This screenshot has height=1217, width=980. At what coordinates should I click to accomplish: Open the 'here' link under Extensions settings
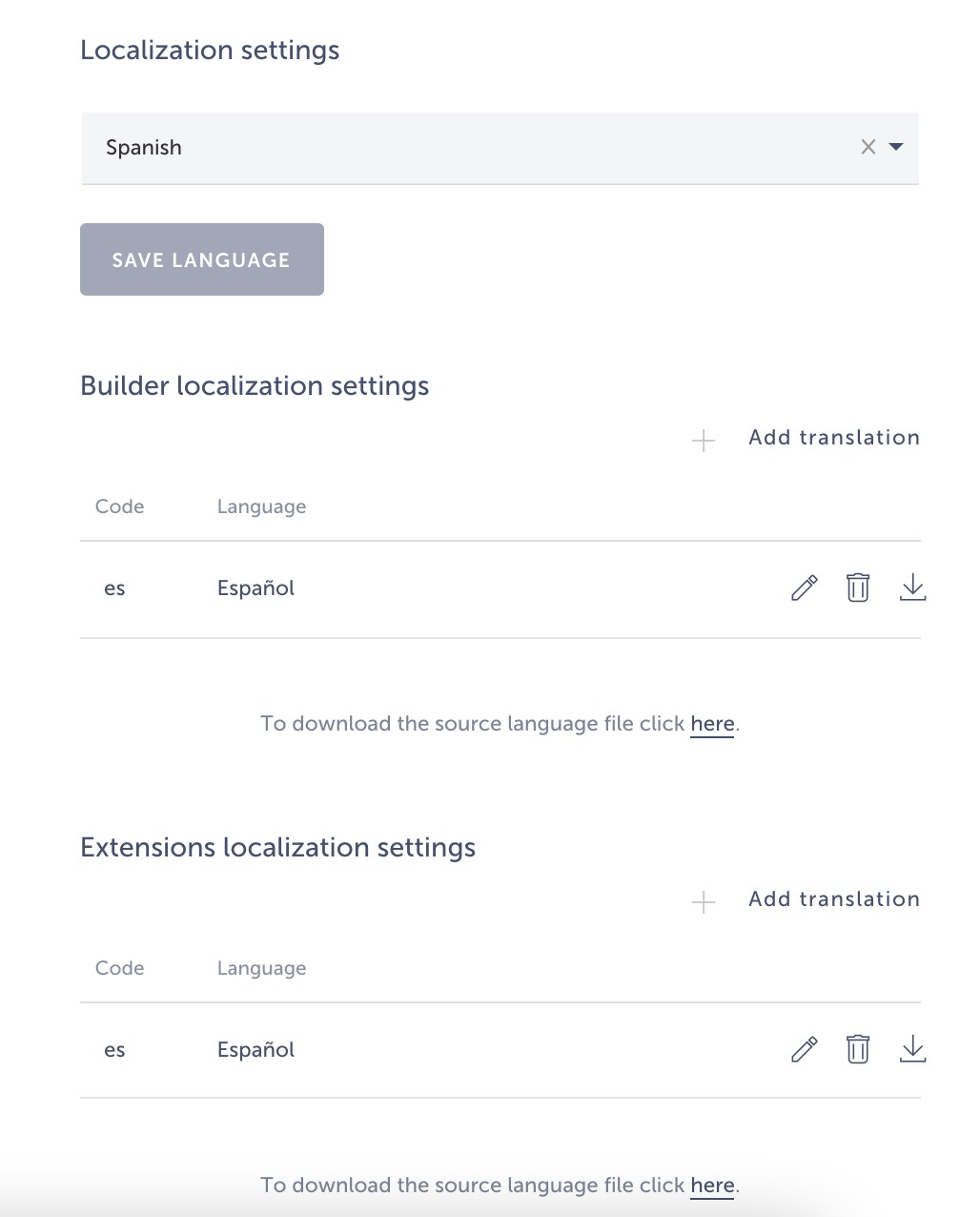tap(712, 1186)
